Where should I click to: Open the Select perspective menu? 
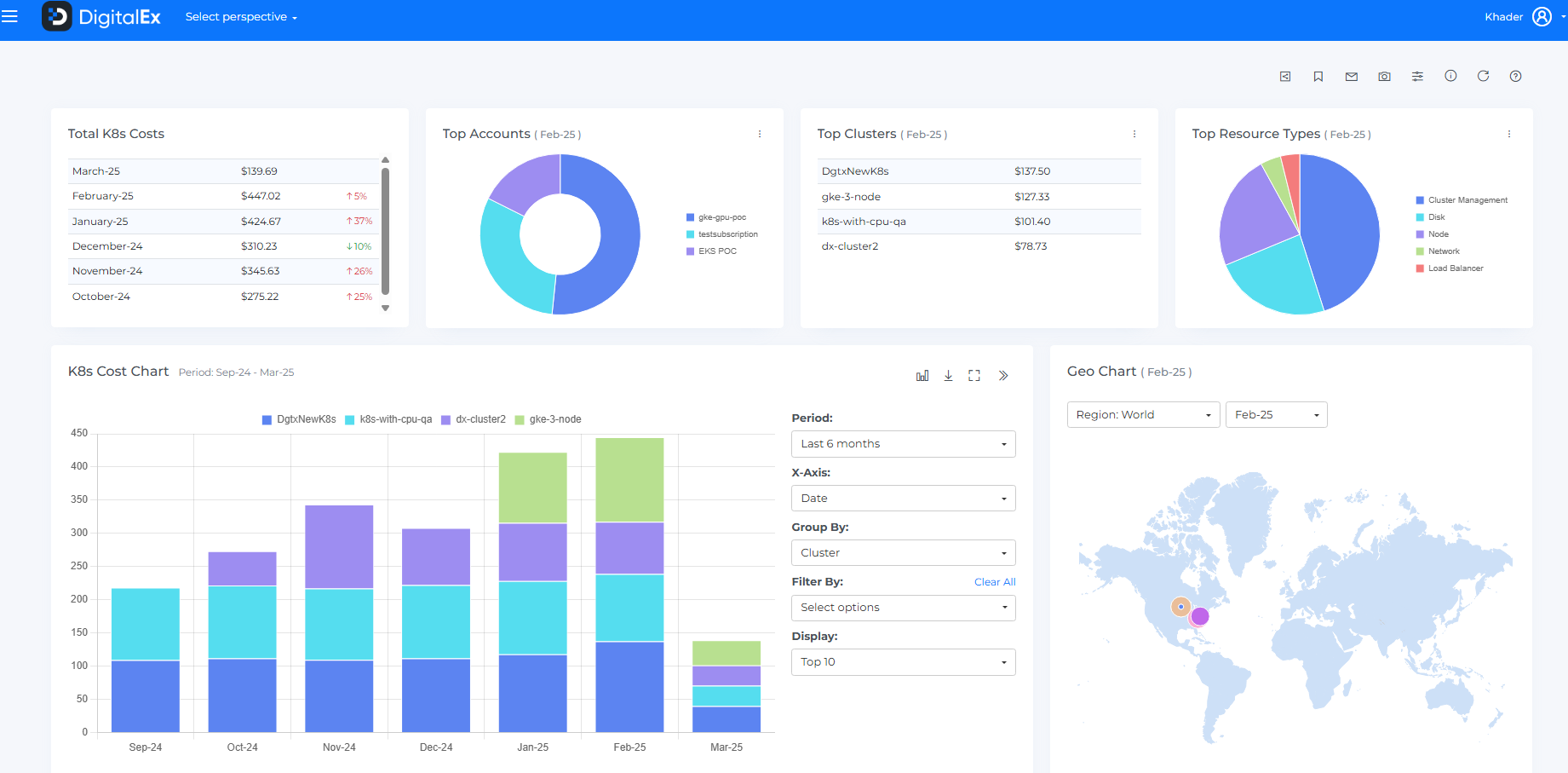coord(241,17)
